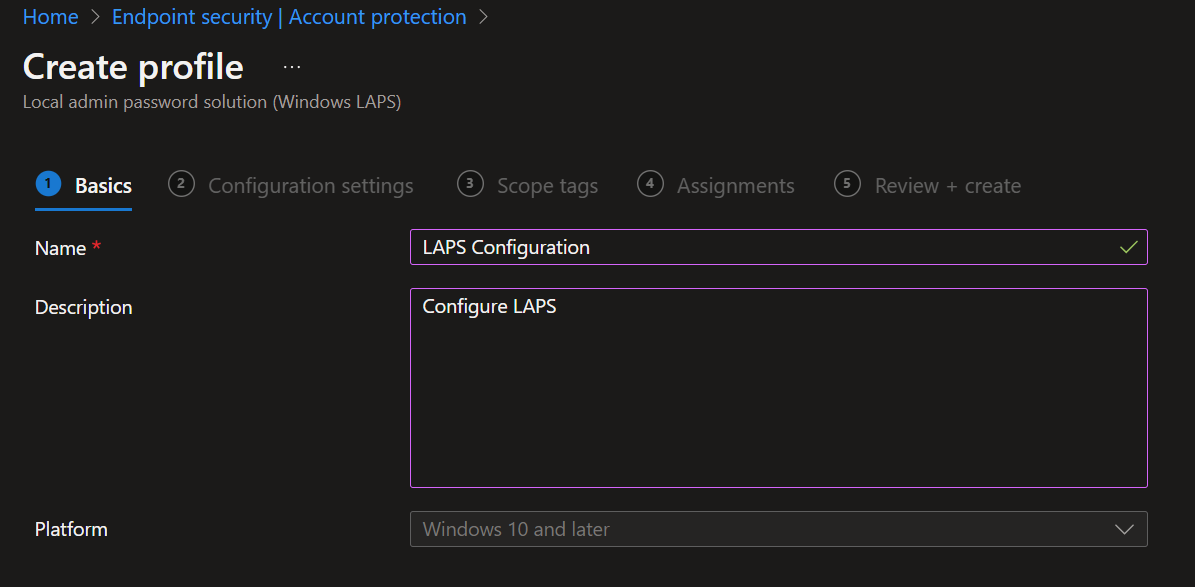The width and height of the screenshot is (1195, 587).
Task: Return to Endpoint security Account protection
Action: (x=289, y=18)
